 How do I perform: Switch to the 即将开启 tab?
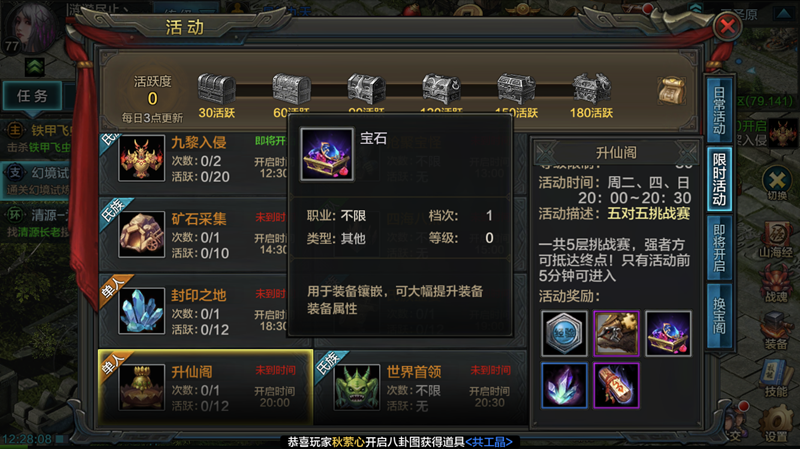tap(719, 248)
